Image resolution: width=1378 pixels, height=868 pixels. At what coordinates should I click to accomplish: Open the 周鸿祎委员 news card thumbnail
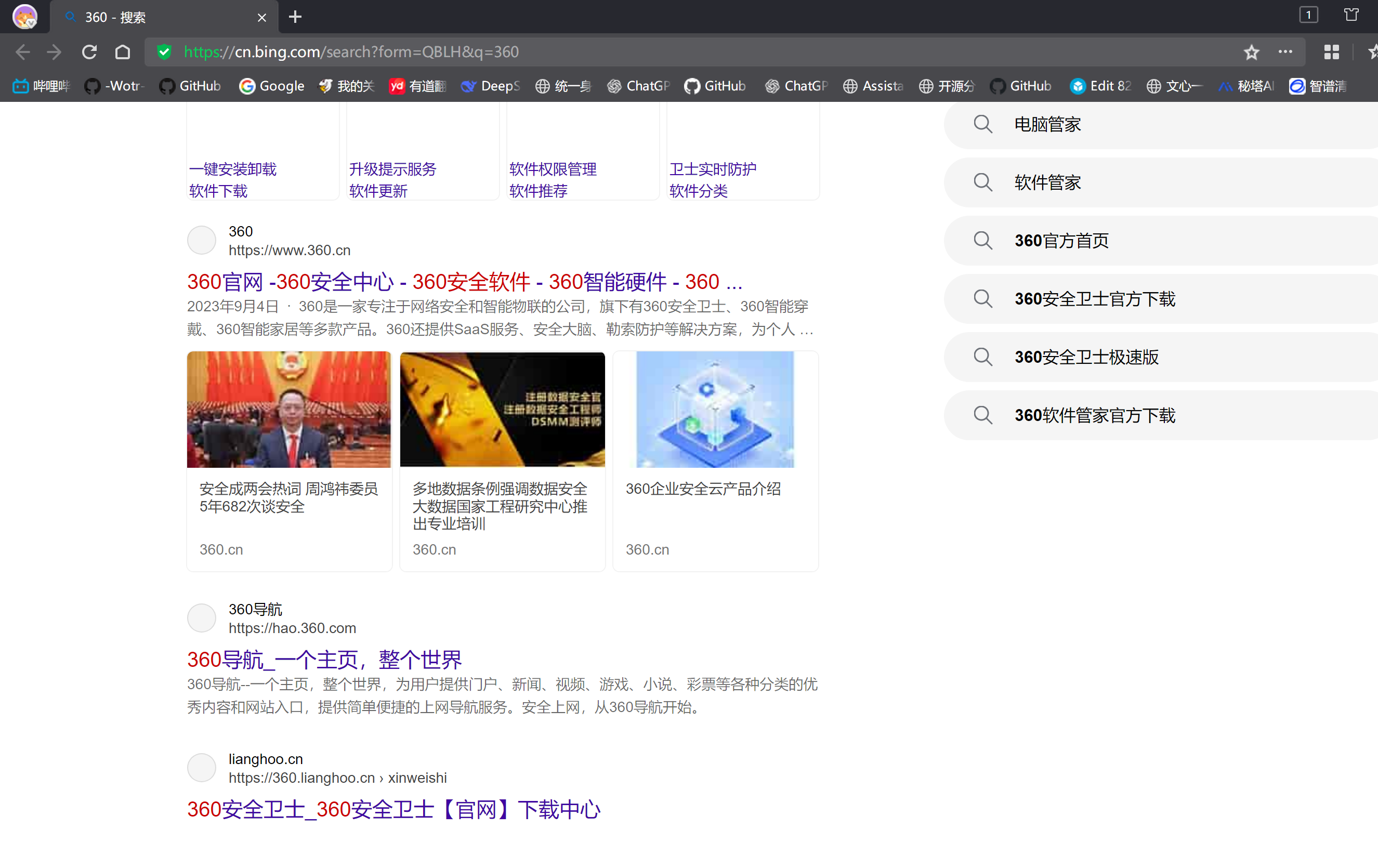[289, 410]
